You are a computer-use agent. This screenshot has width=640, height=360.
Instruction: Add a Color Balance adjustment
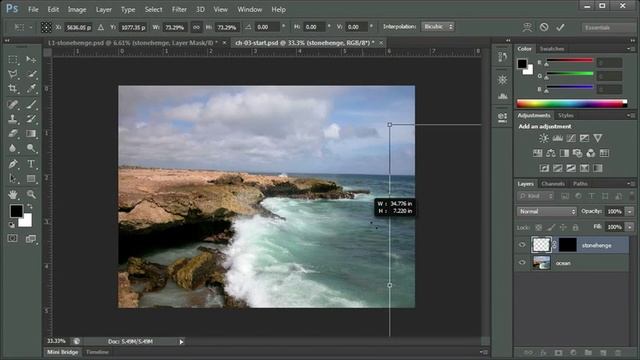[x=551, y=153]
